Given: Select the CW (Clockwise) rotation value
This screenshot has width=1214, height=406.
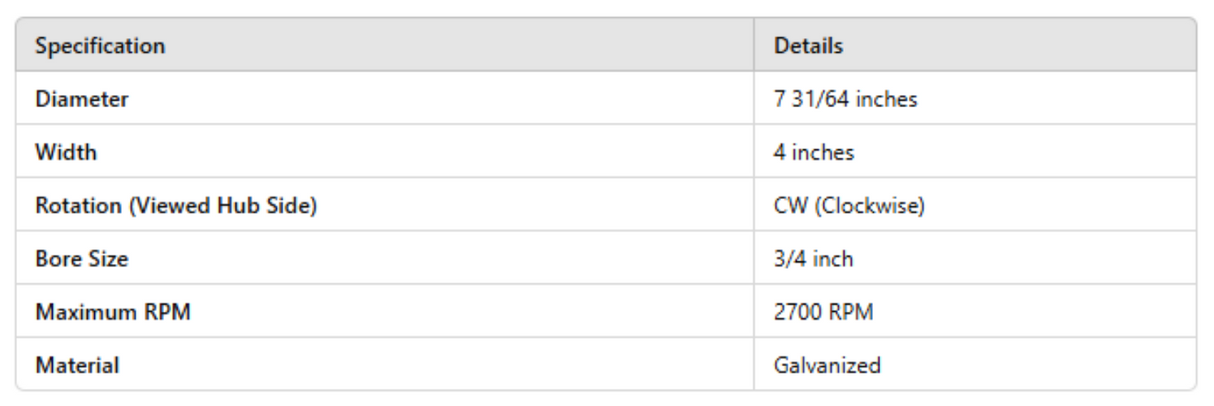Looking at the screenshot, I should click(849, 206).
